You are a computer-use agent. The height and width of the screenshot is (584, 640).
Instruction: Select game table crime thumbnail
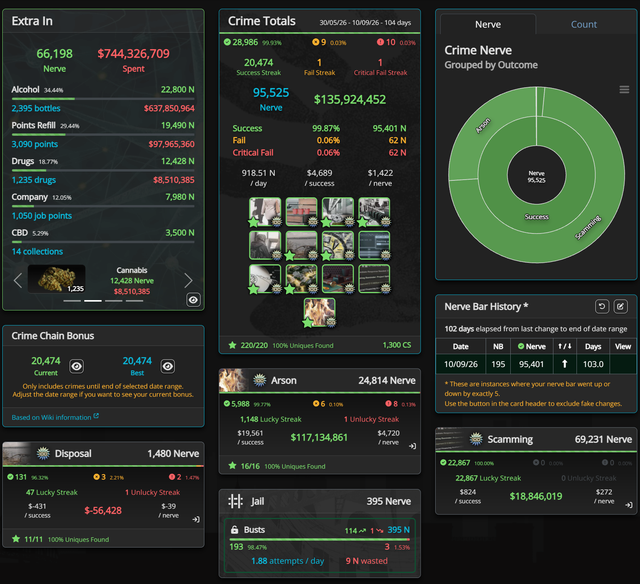click(338, 278)
